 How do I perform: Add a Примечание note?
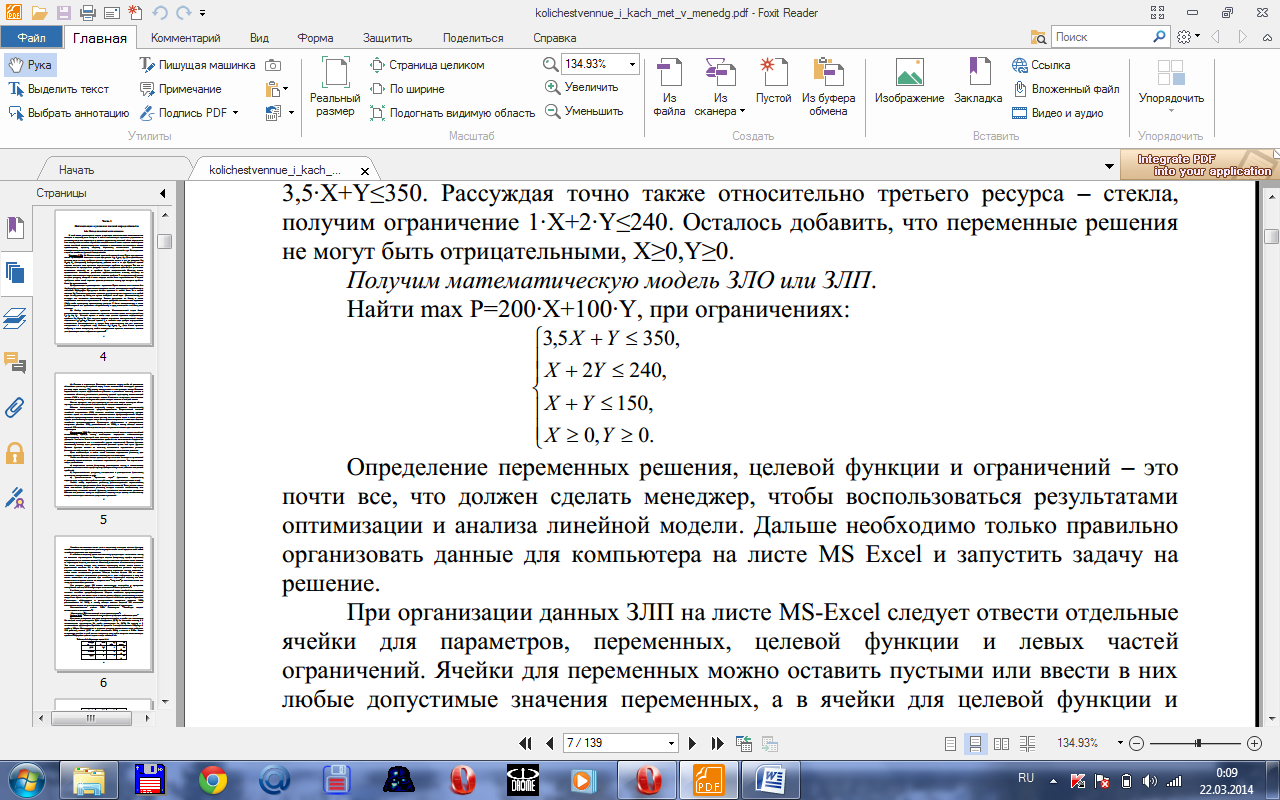click(x=180, y=89)
